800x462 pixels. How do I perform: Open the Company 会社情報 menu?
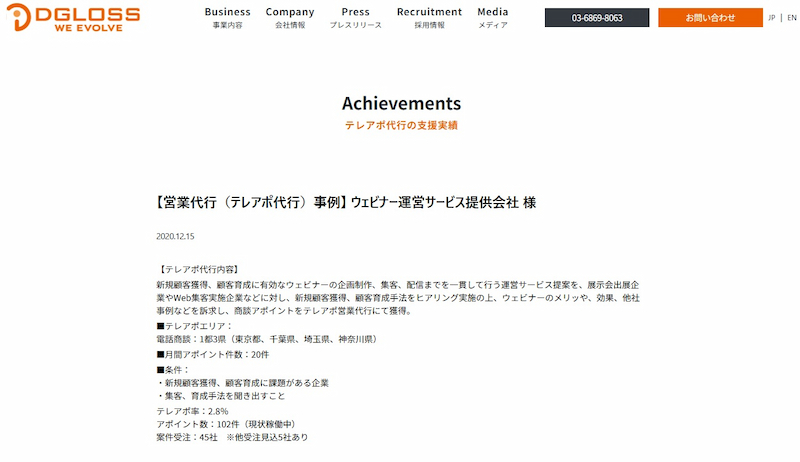[x=290, y=18]
